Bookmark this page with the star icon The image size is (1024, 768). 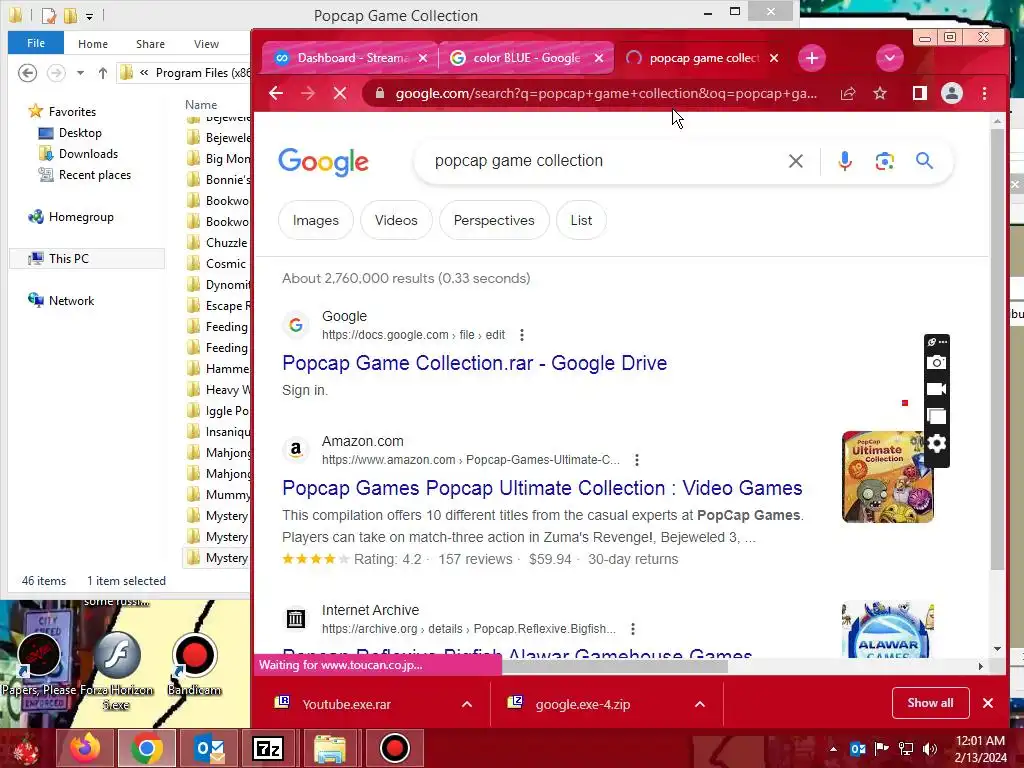point(880,93)
